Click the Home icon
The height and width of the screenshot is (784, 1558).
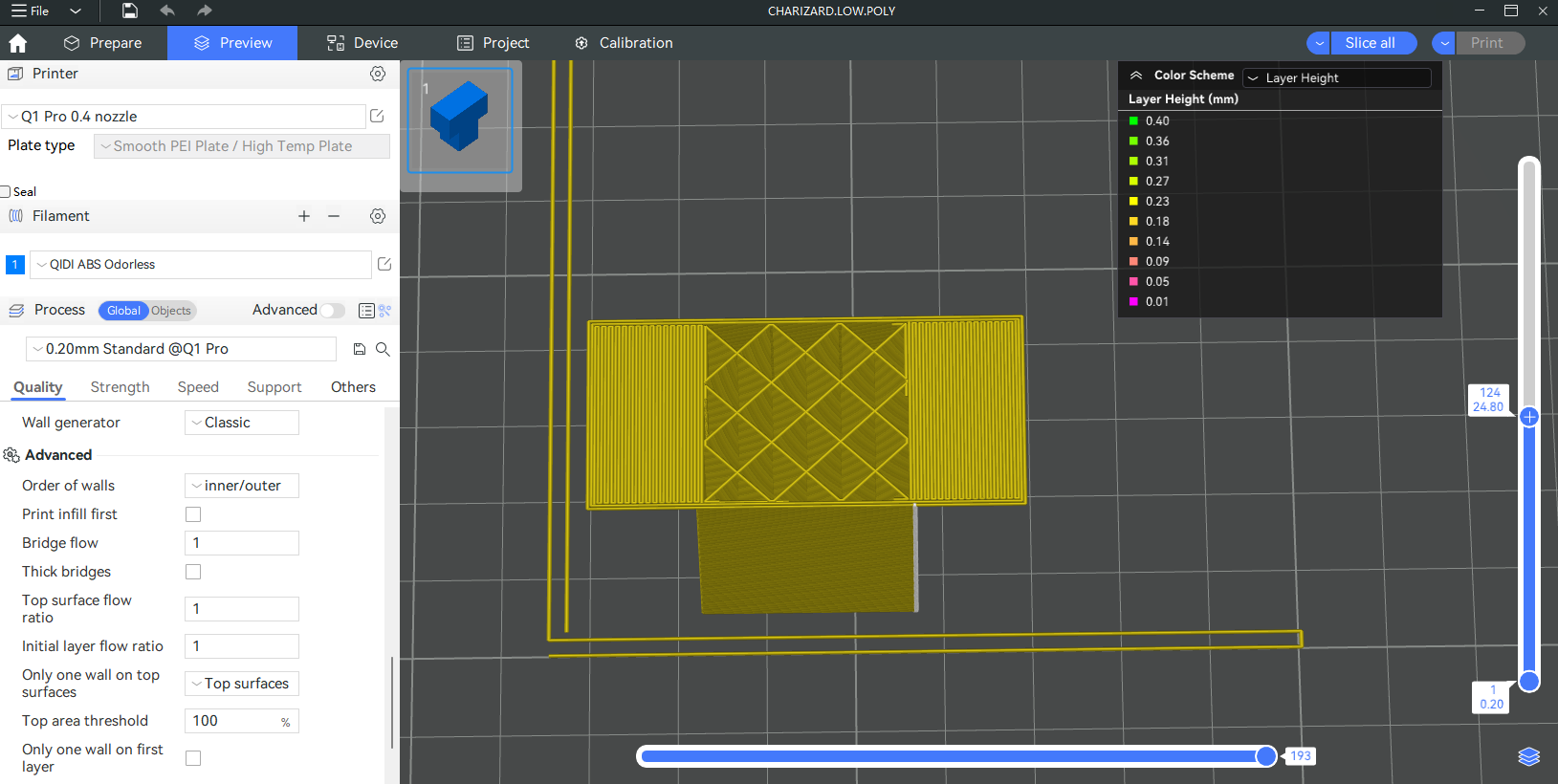[x=17, y=43]
